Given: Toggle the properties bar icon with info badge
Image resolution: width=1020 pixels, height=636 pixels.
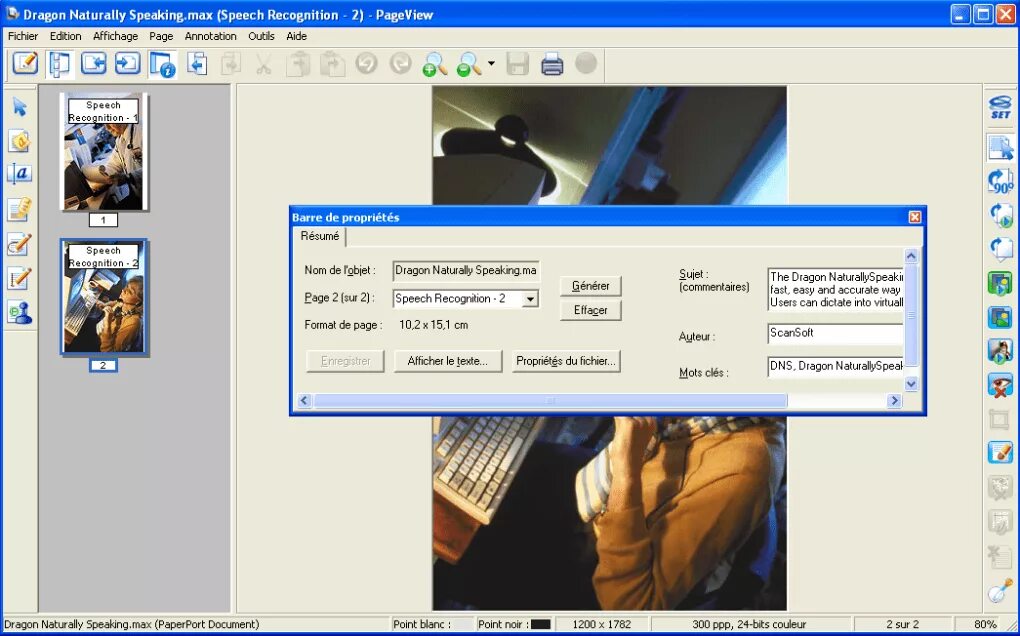Looking at the screenshot, I should [x=163, y=64].
